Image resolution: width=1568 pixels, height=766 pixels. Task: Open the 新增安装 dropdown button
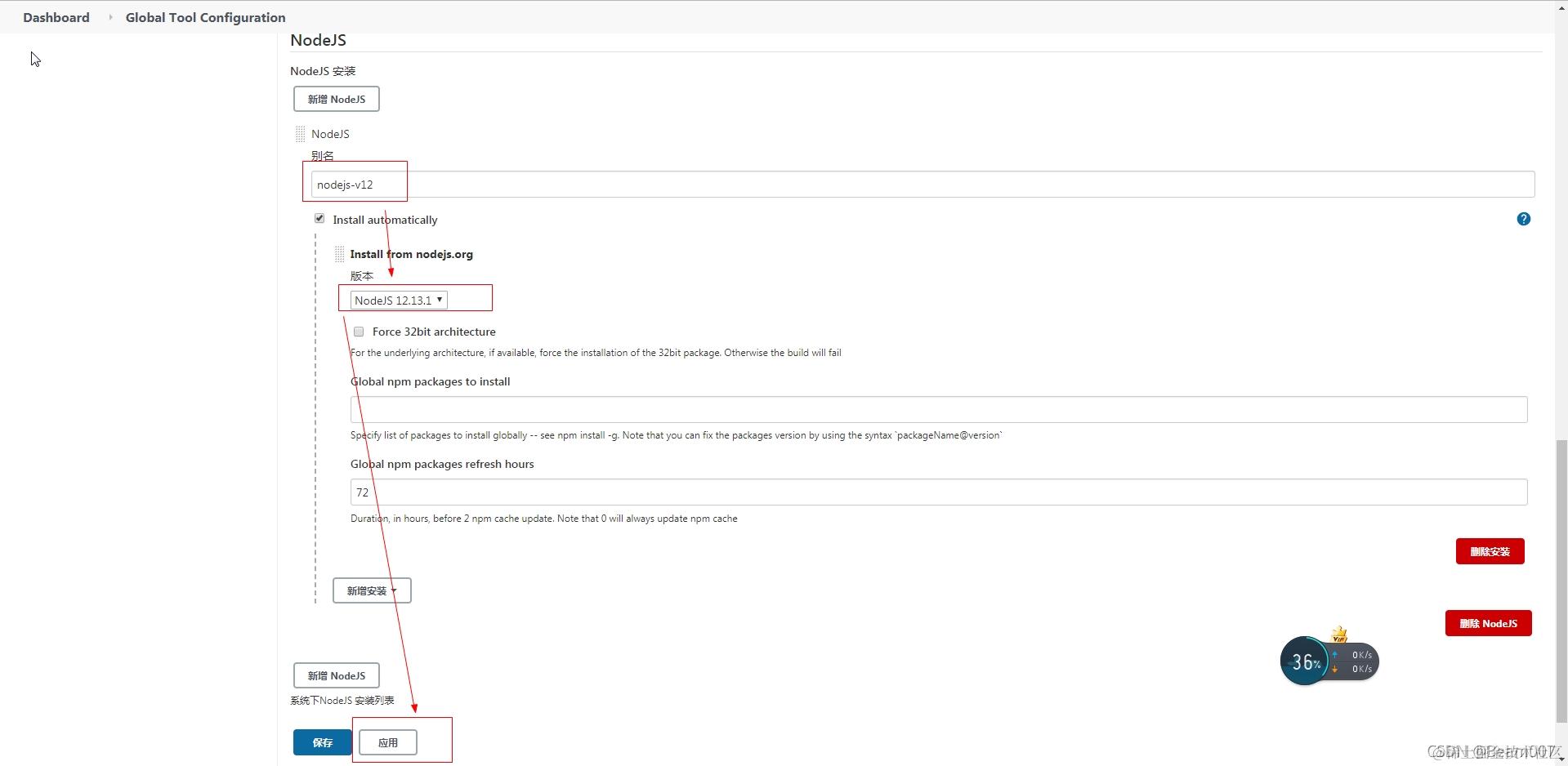[x=372, y=590]
